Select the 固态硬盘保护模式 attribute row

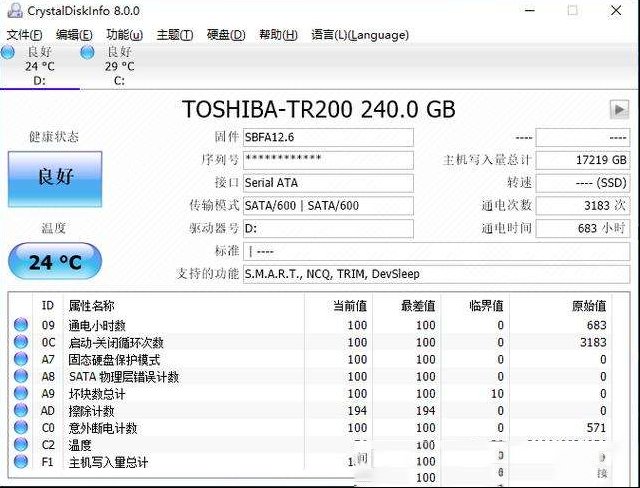310,359
